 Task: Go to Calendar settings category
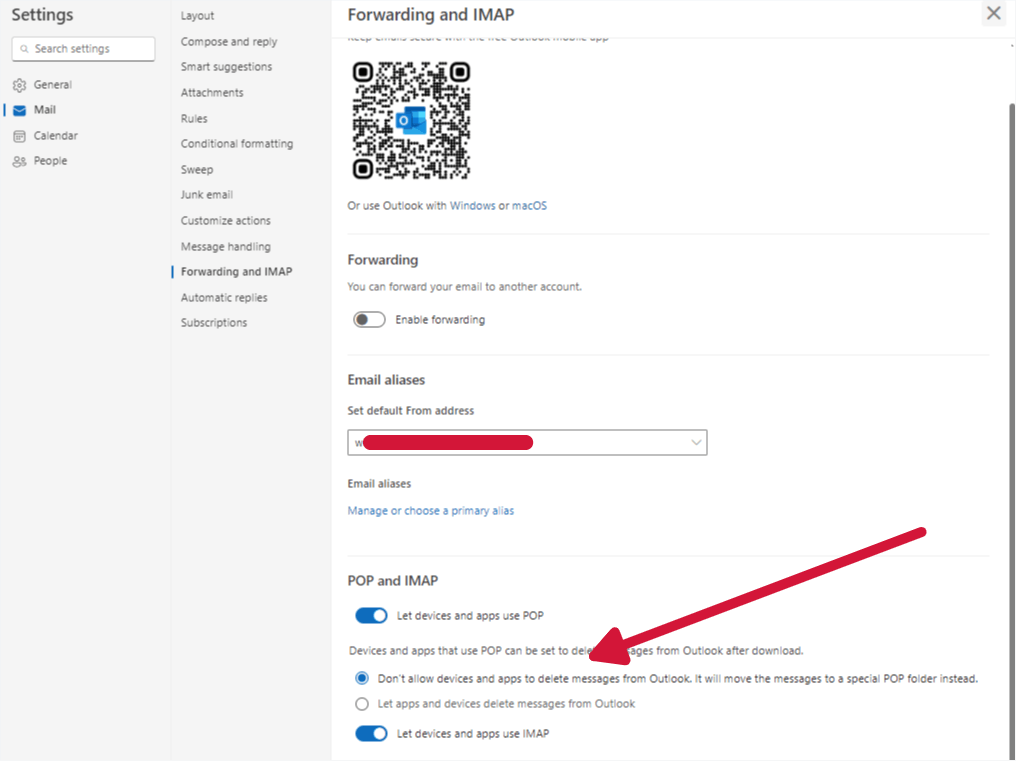click(56, 135)
